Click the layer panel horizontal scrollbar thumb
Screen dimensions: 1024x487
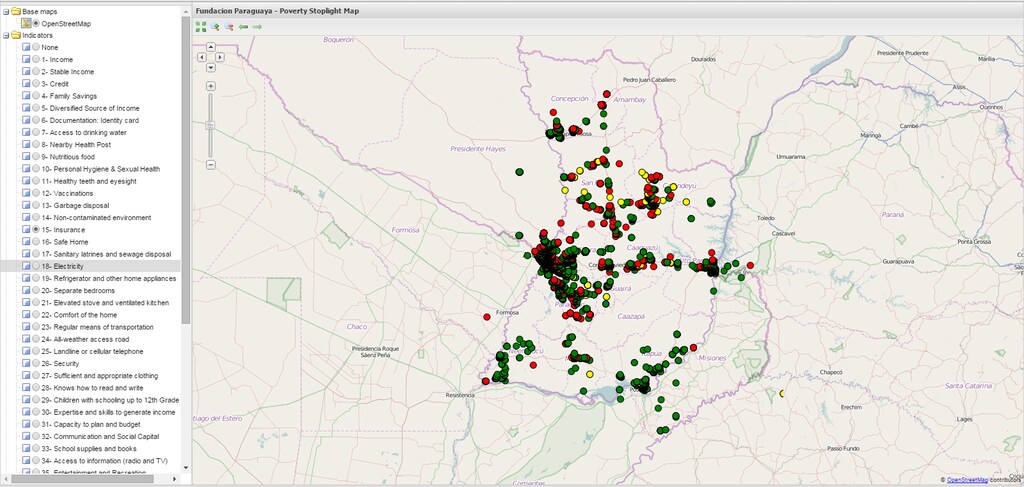[x=82, y=479]
